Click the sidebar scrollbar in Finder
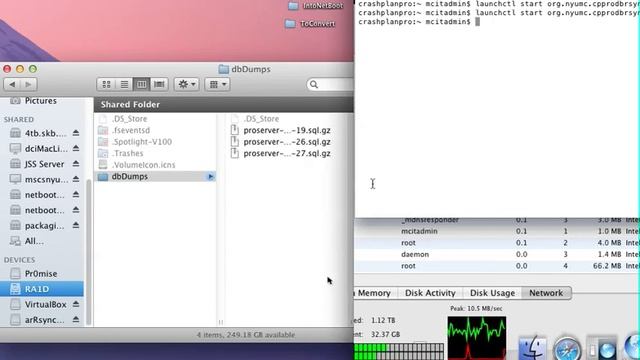 click(89, 253)
